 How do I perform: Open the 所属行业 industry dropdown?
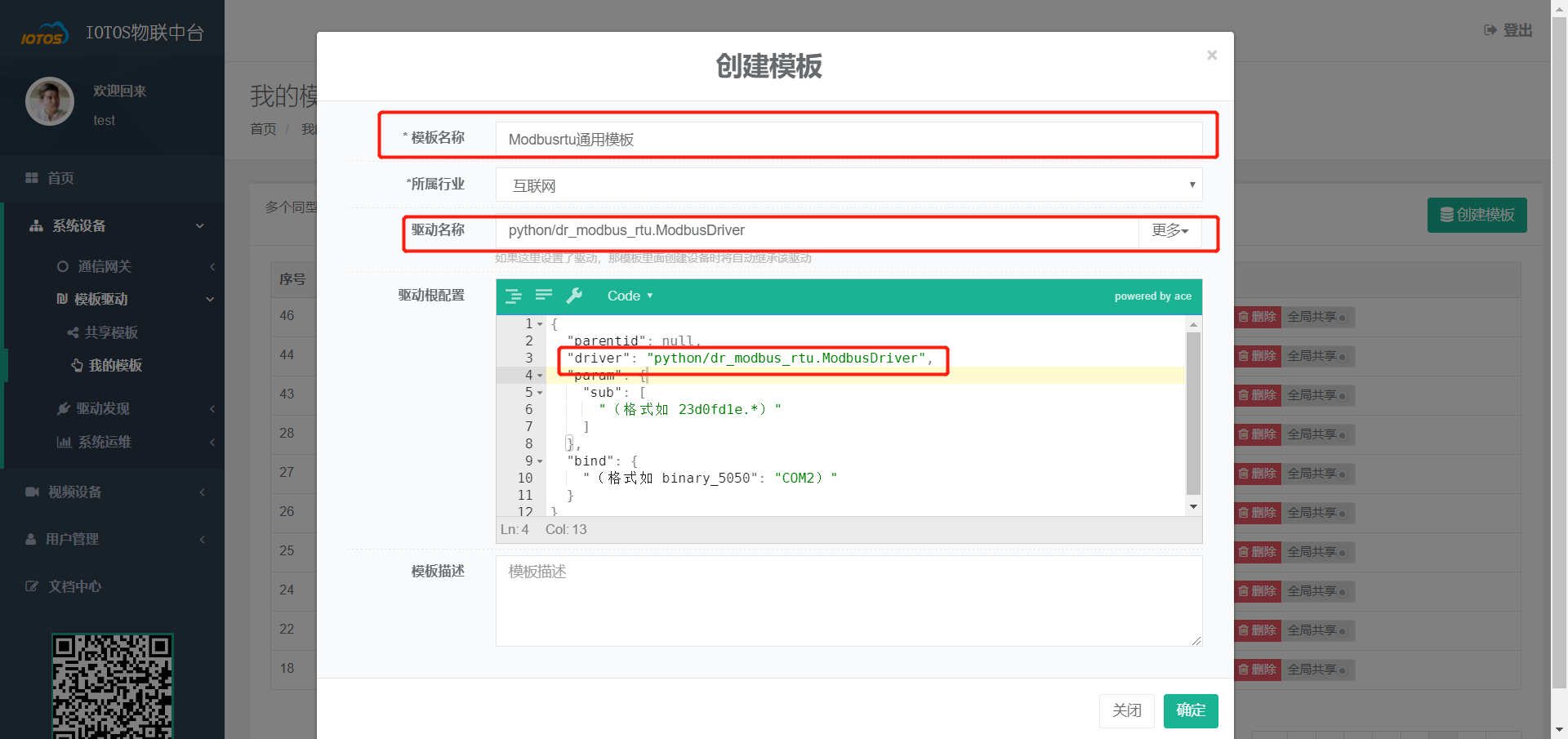tap(849, 185)
